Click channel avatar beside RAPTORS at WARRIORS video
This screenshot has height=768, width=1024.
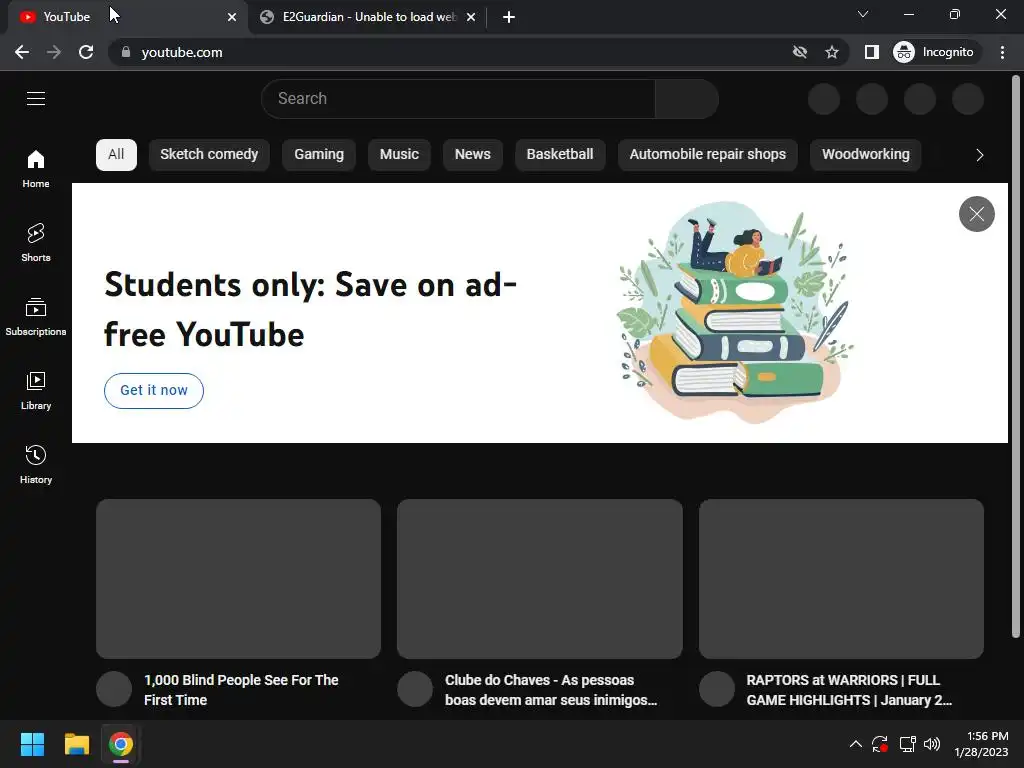click(x=717, y=689)
